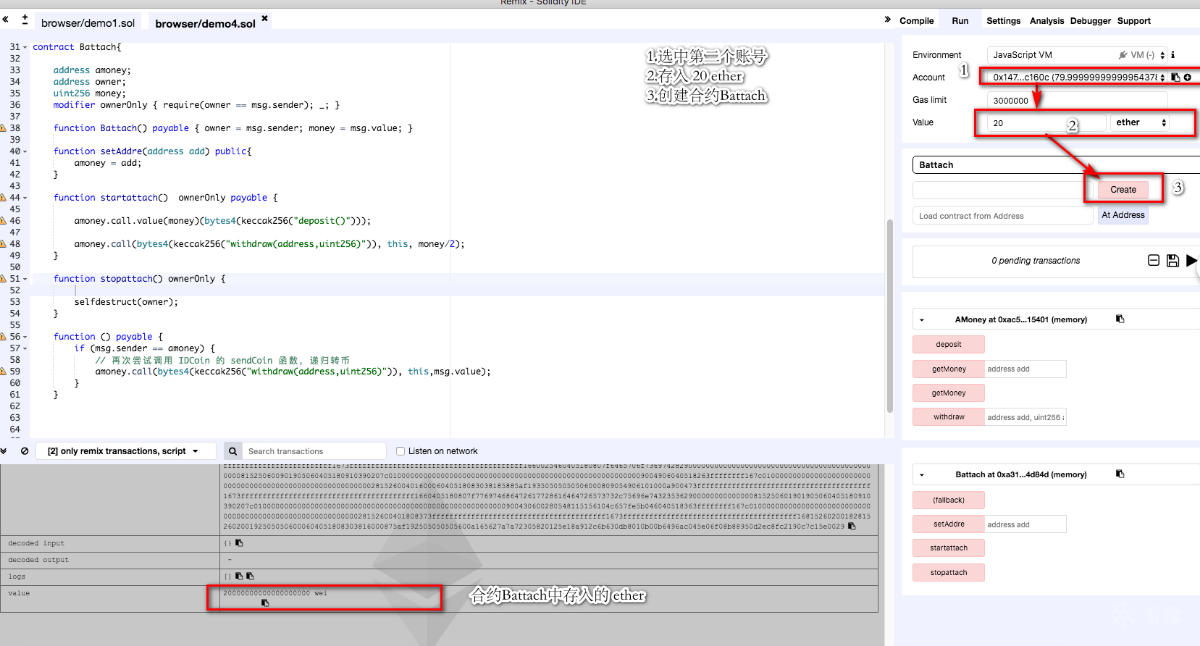Click the startattach button
This screenshot has height=646, width=1200.
[949, 548]
